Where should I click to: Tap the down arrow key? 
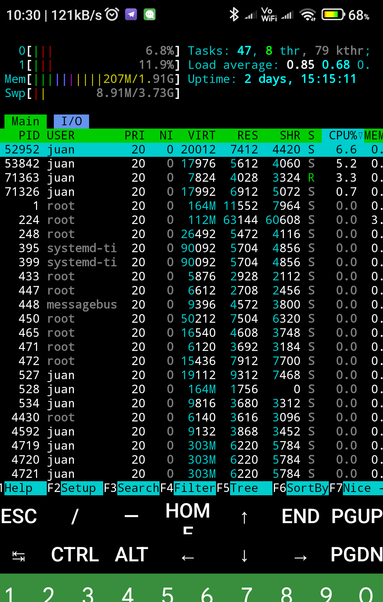point(244,556)
